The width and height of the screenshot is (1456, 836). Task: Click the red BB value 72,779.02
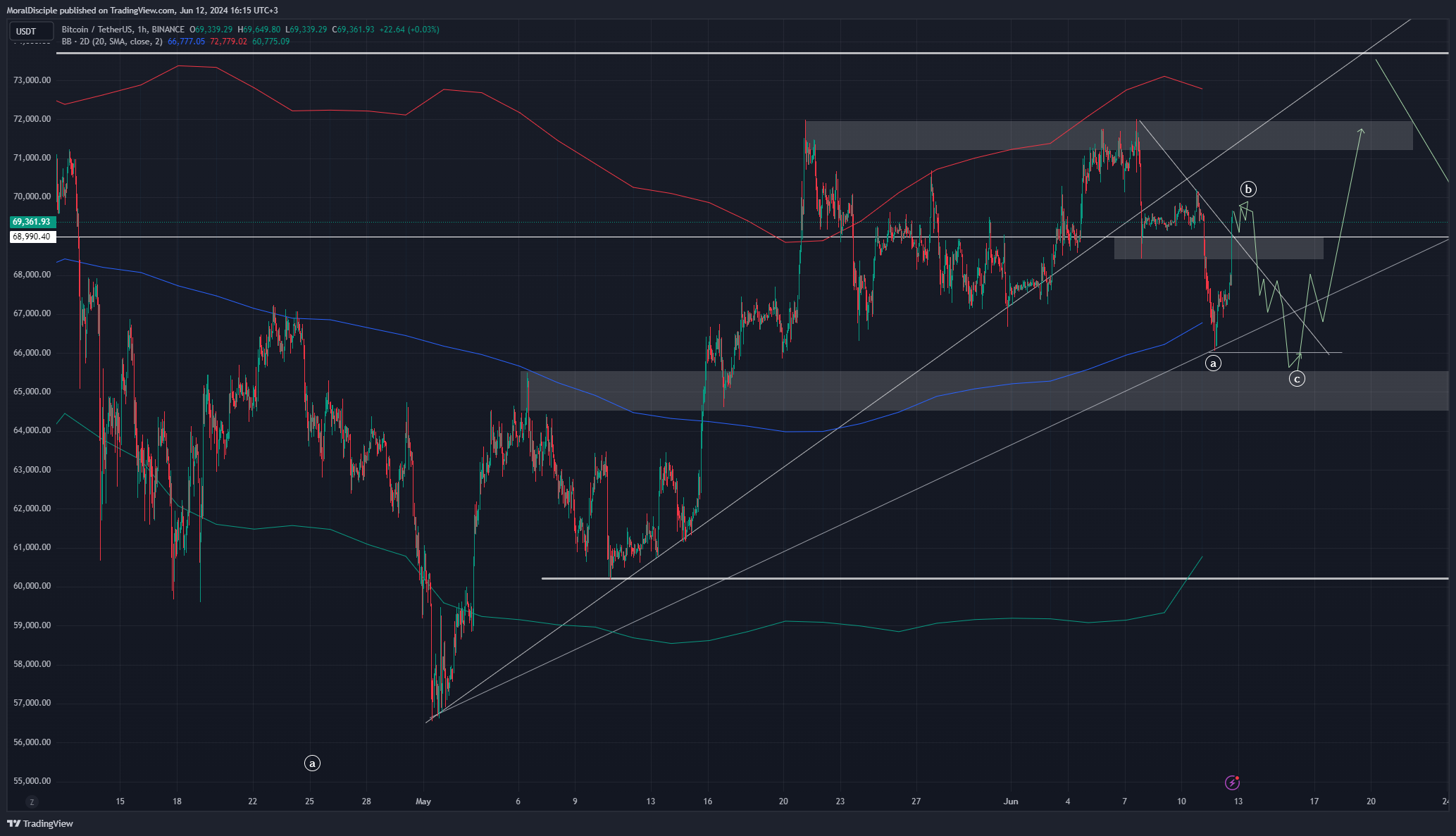point(228,42)
